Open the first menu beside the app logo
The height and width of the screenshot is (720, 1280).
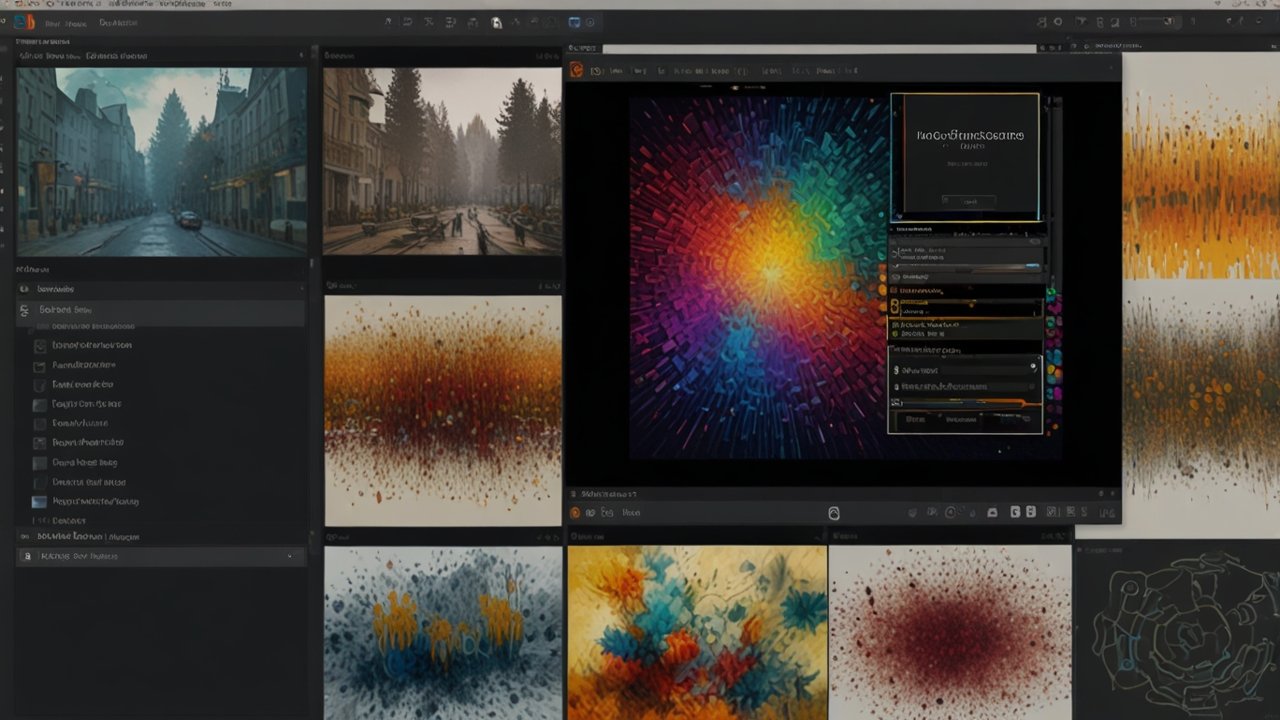(52, 22)
